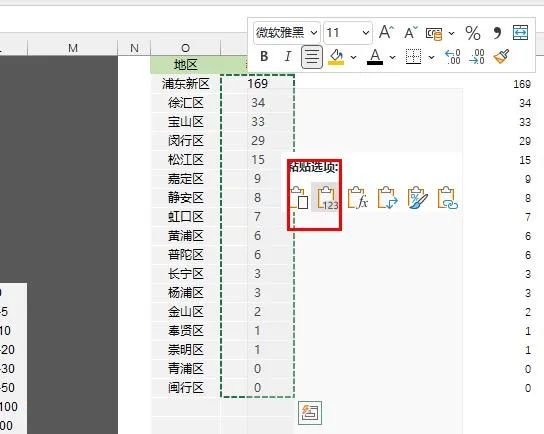The image size is (544, 434).
Task: Click the 长宁区 cell
Action: click(186, 274)
